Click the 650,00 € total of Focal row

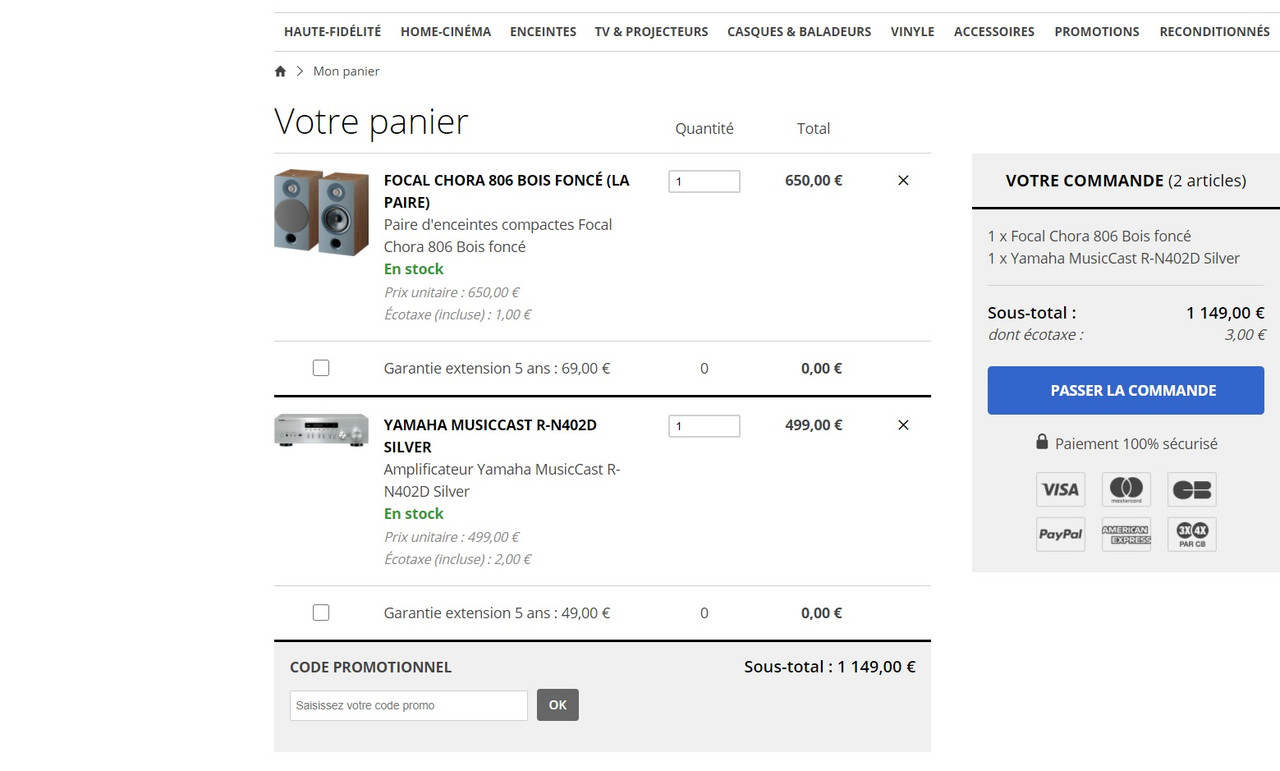tap(814, 181)
